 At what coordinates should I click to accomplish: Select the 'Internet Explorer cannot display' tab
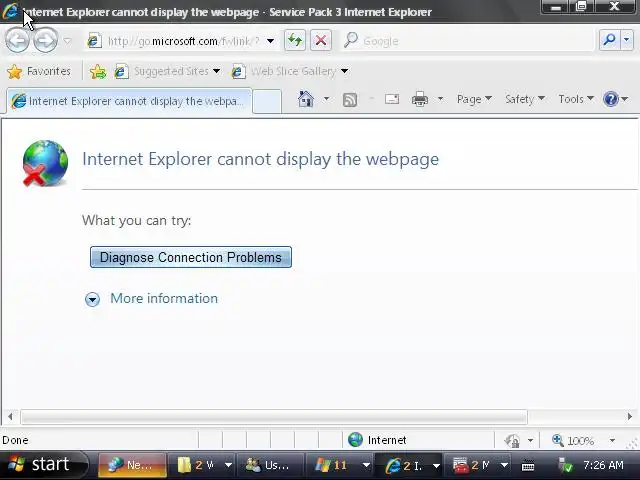[x=129, y=101]
